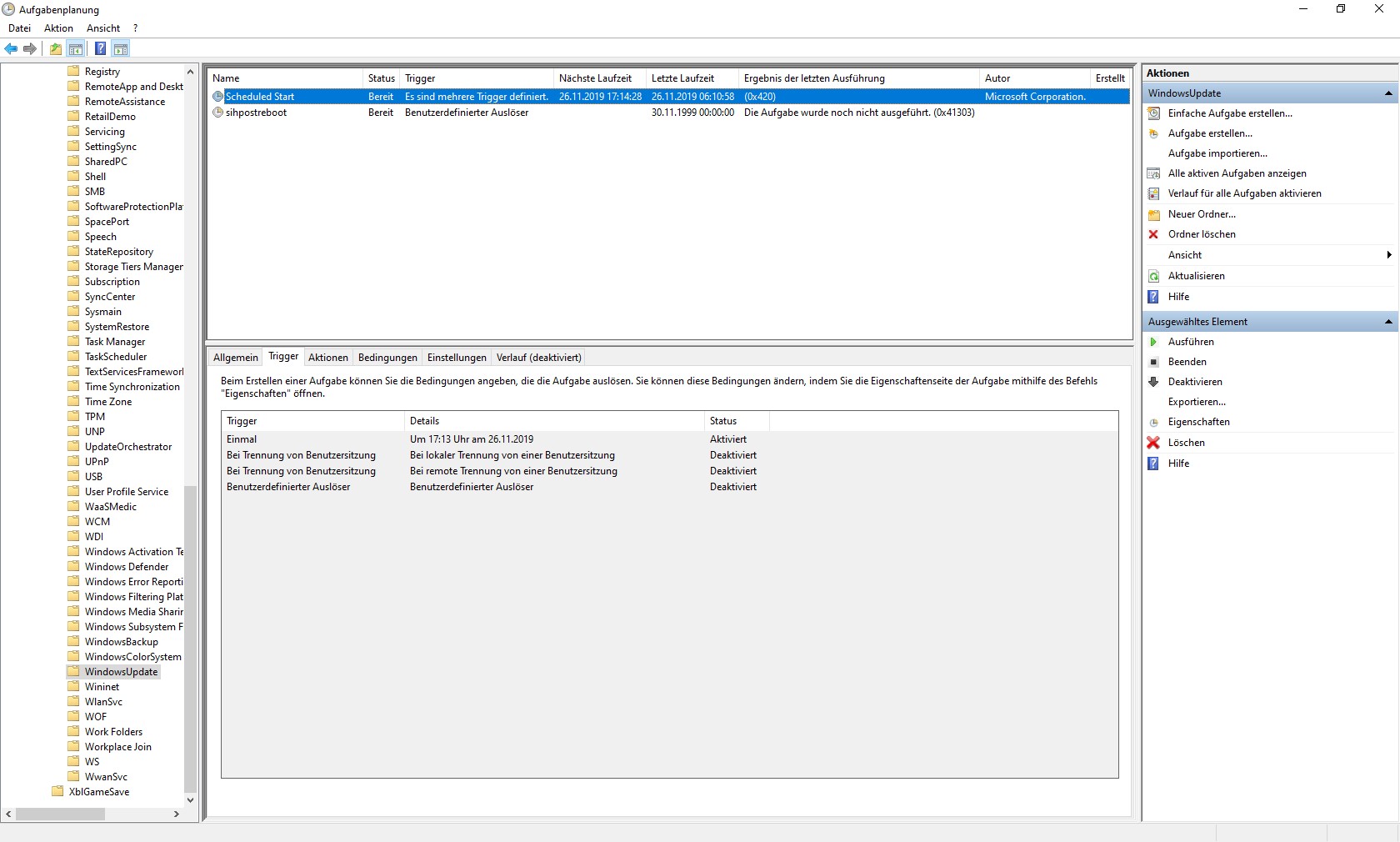1400x842 pixels.
Task: Start the 'Einfache Aufgabe erstellen...' wizard
Action: coord(1230,113)
